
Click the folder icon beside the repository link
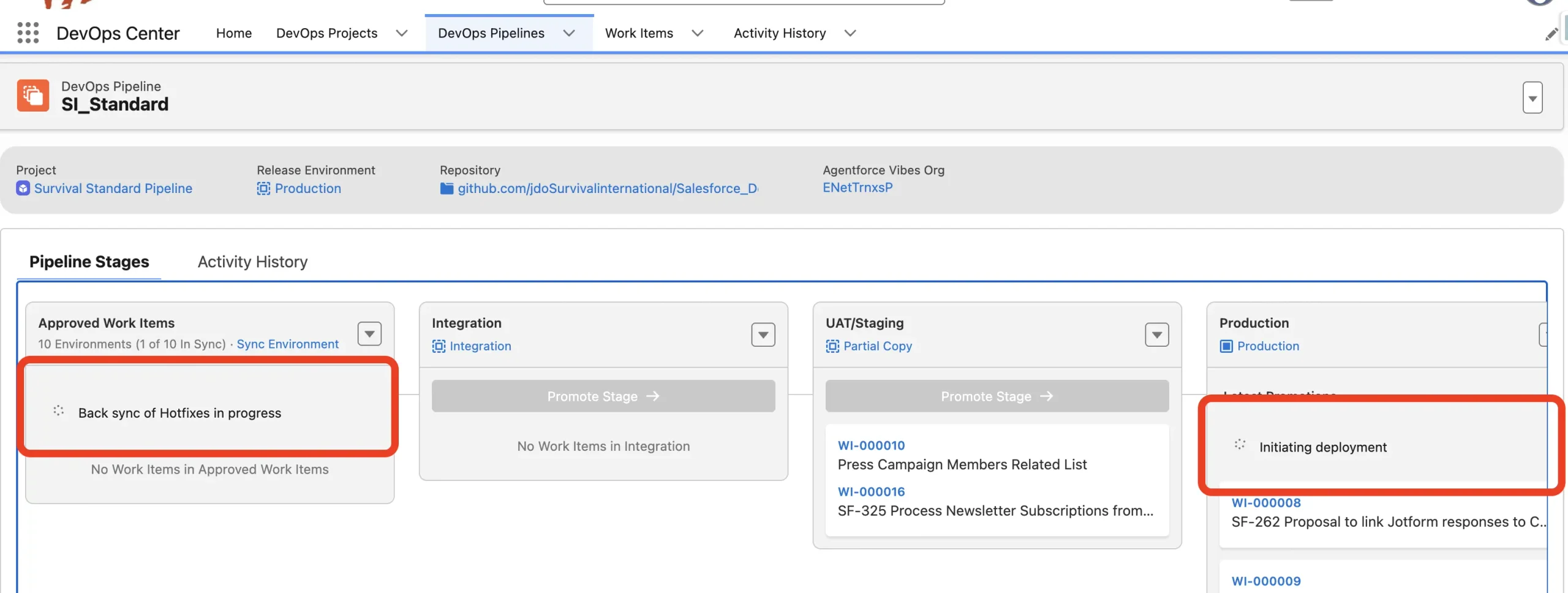447,188
